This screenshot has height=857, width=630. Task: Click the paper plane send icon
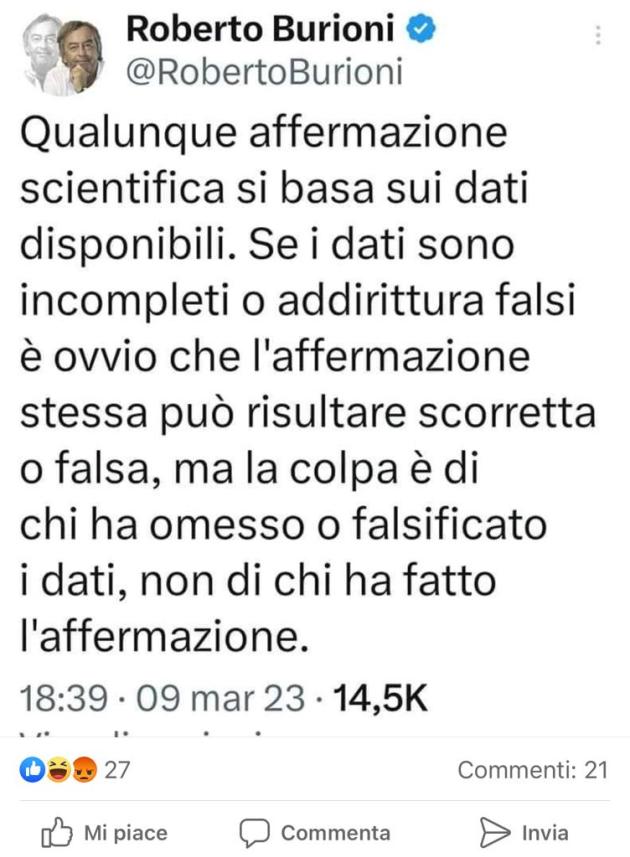(x=494, y=832)
